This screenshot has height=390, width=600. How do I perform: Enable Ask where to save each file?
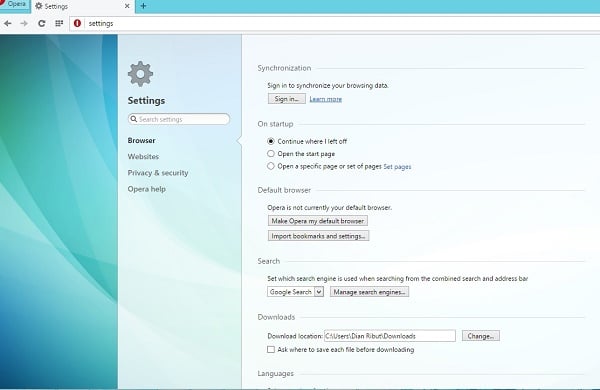[271, 349]
